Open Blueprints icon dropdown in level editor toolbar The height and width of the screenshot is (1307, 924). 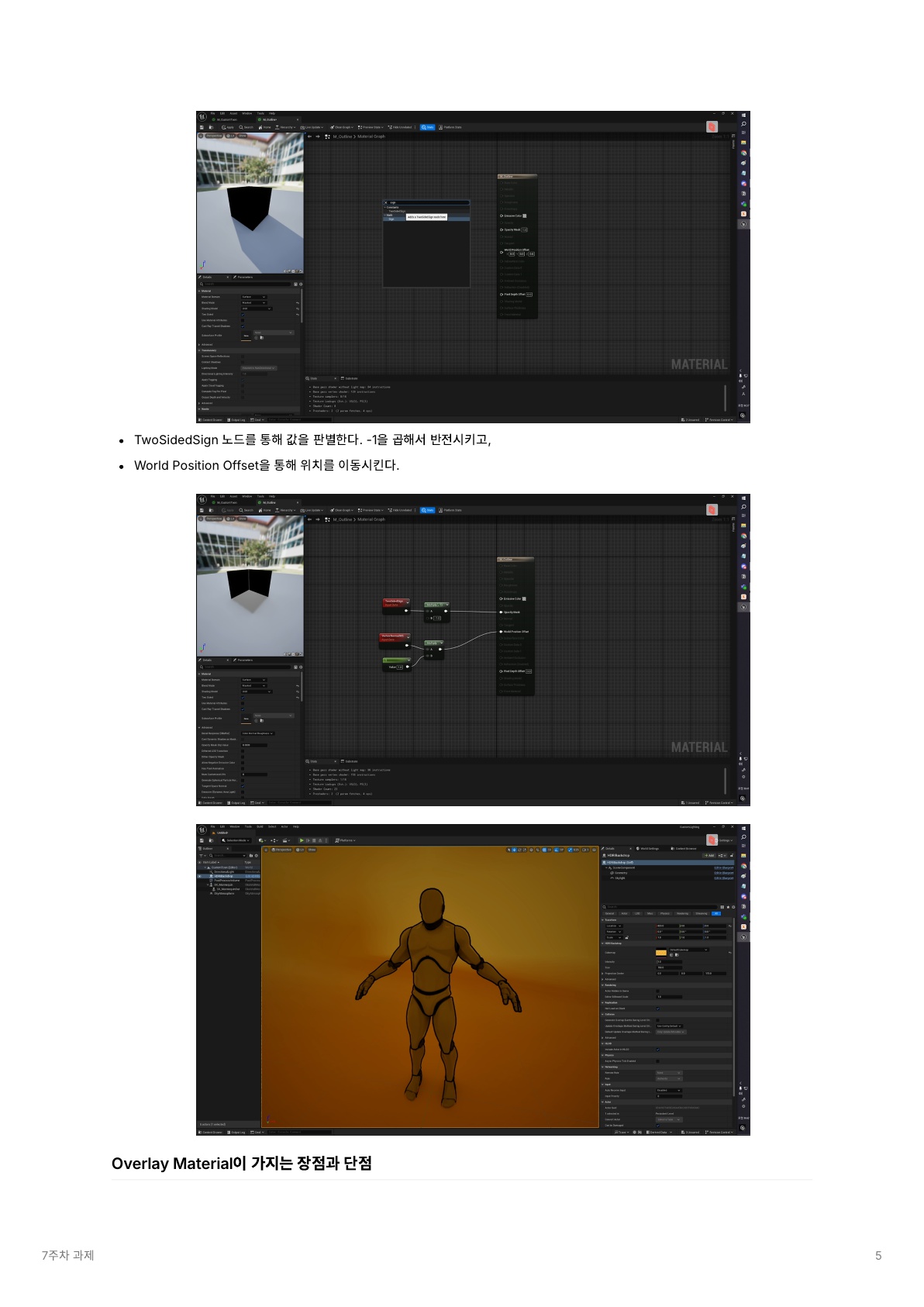coord(274,840)
